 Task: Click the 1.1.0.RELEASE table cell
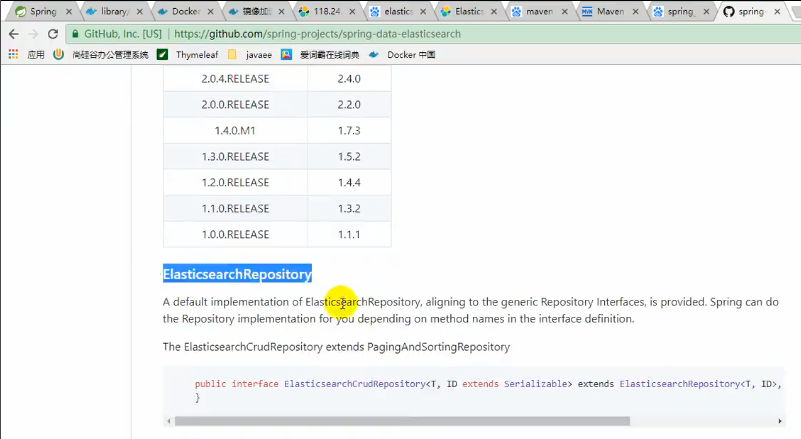point(235,209)
